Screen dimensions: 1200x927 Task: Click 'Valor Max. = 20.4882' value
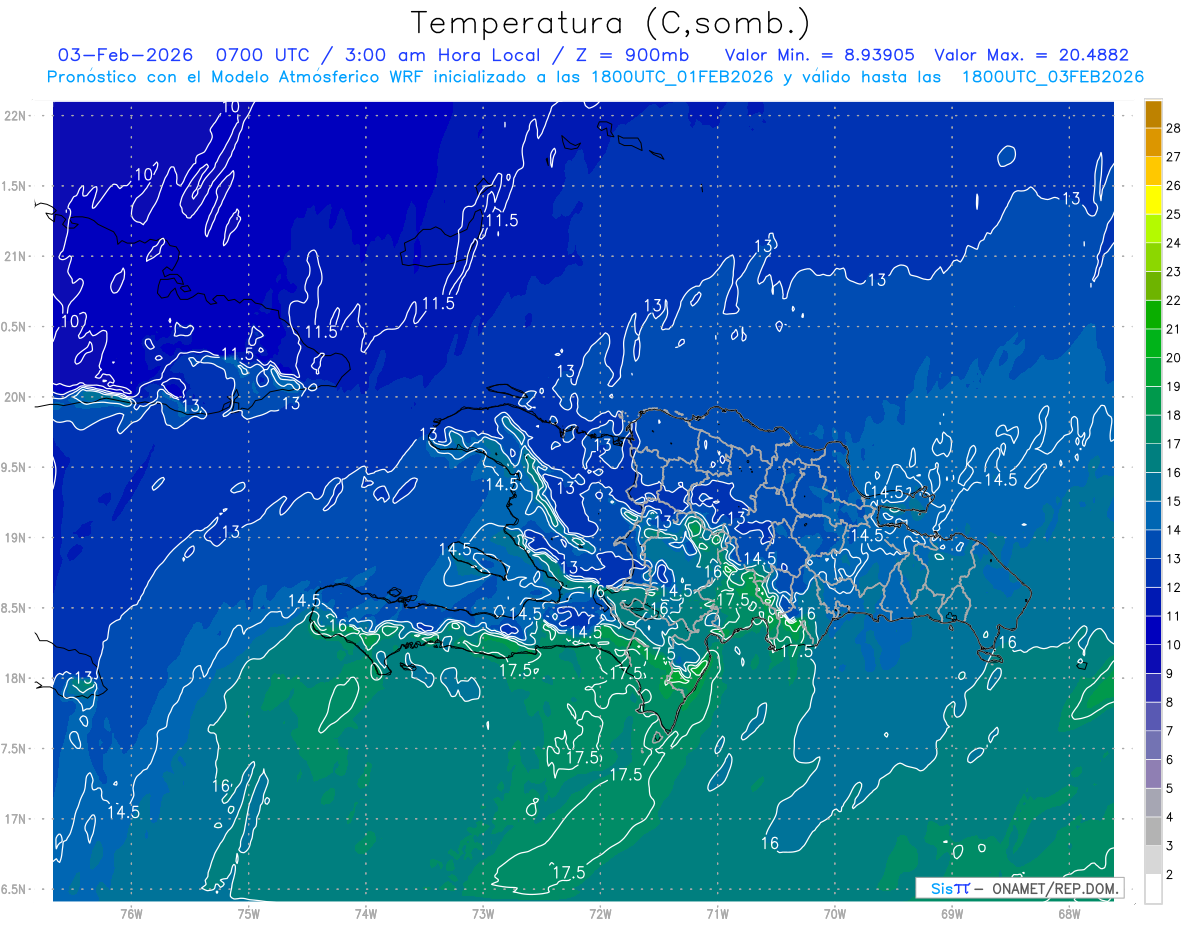[1031, 55]
